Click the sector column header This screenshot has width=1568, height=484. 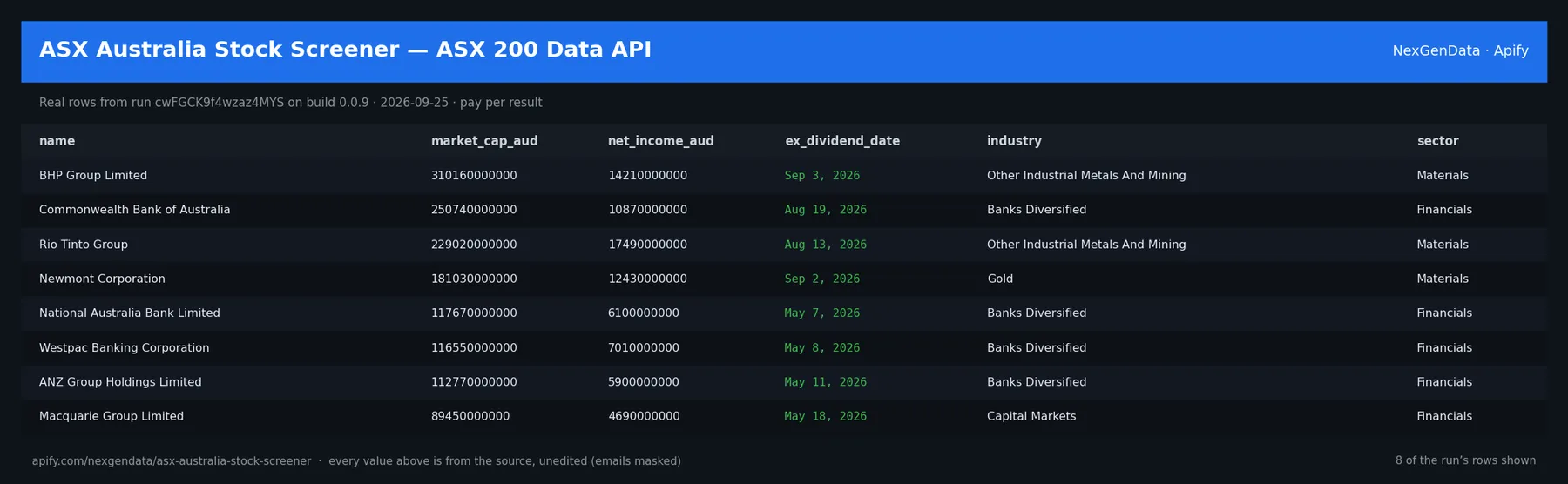[x=1437, y=141]
